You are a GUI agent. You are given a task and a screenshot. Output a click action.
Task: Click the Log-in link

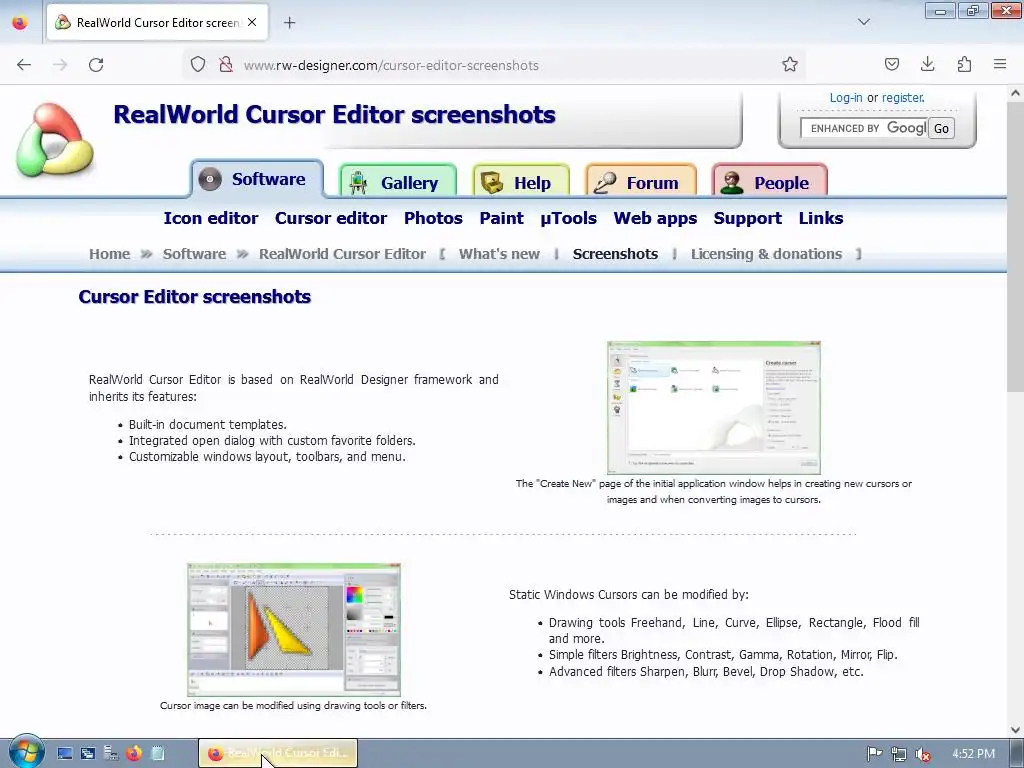[846, 98]
